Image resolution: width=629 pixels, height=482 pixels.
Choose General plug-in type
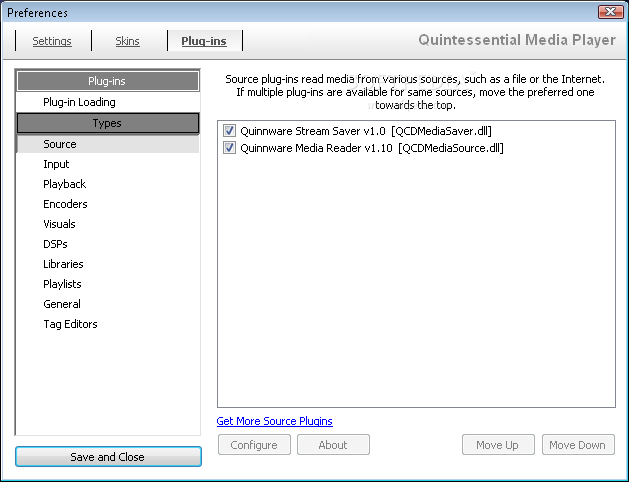point(108,304)
